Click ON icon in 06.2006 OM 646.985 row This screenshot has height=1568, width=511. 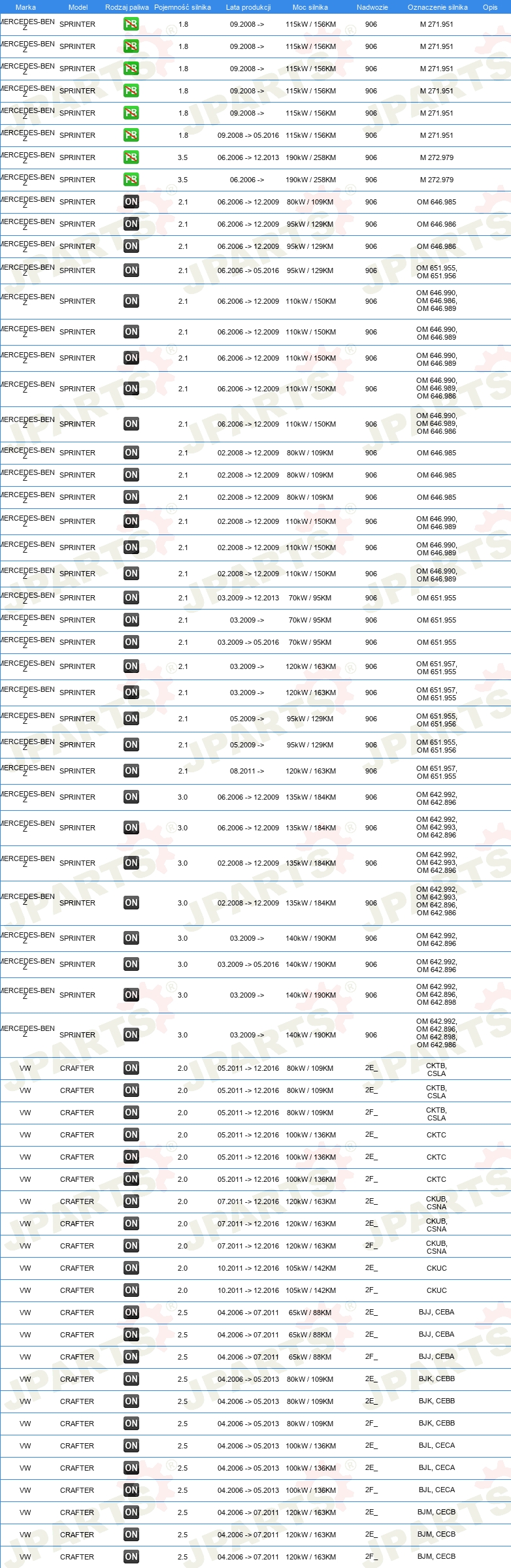[x=131, y=202]
